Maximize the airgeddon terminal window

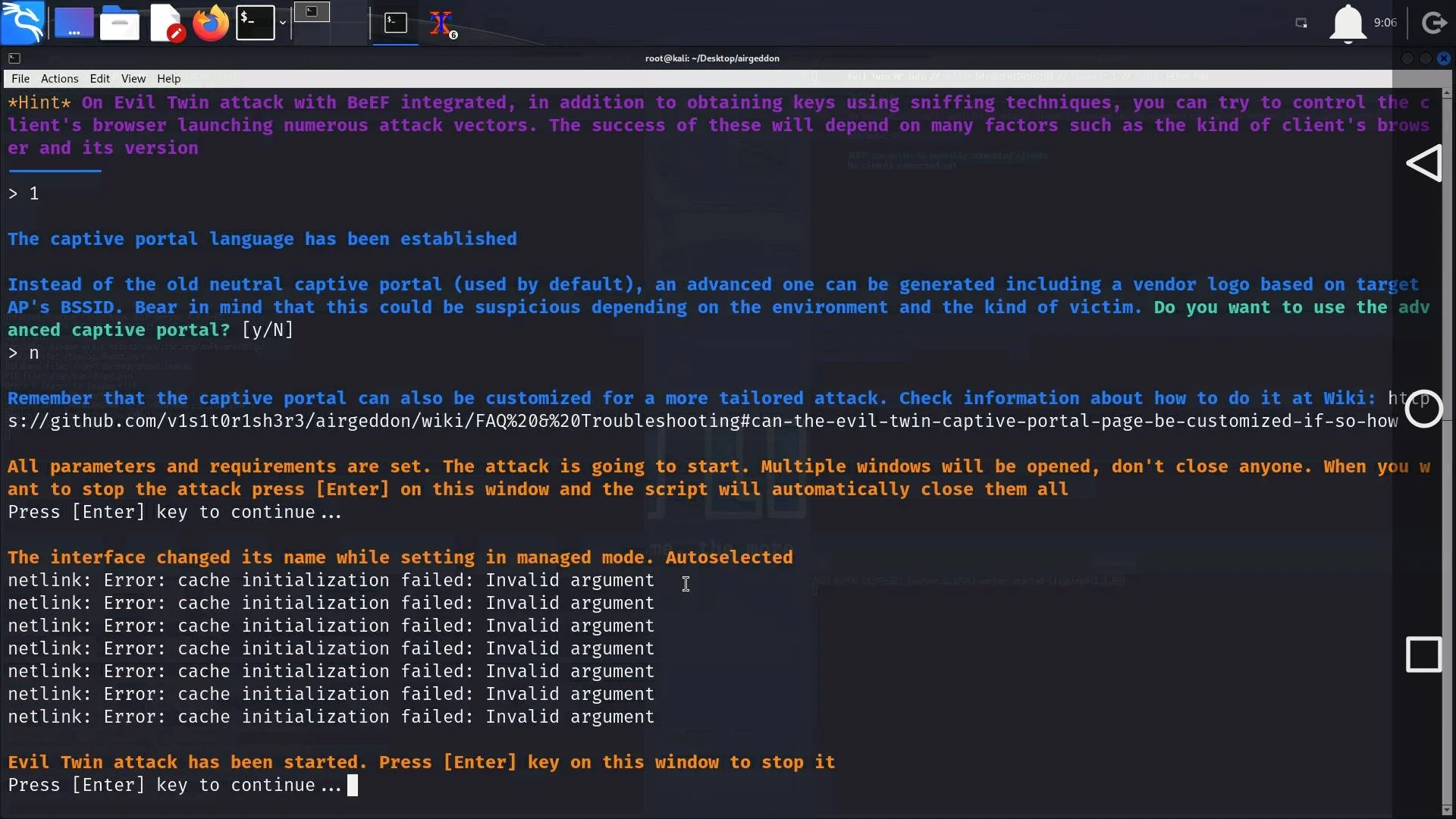point(1426,58)
